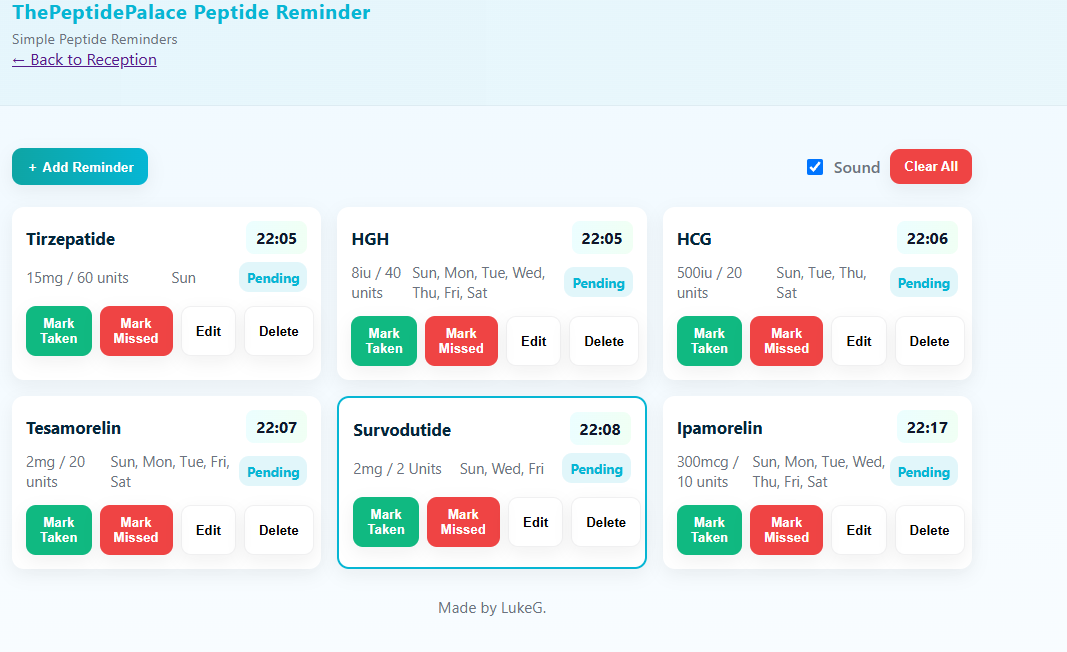
Task: Click the Add Reminder button
Action: click(80, 167)
